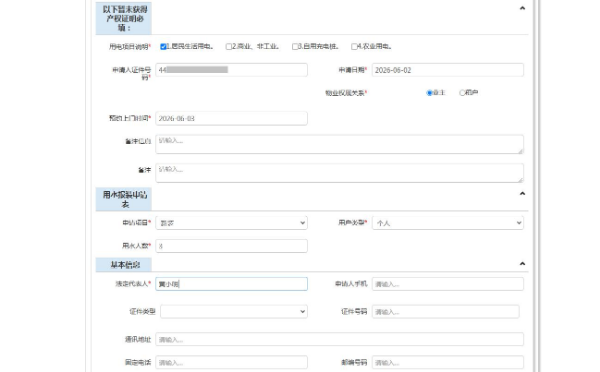Open the 用户类型 dropdown showing 个人

click(448, 223)
